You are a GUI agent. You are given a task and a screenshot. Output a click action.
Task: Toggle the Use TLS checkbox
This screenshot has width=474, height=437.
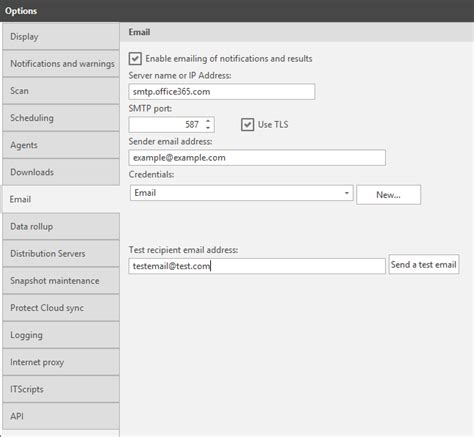click(247, 125)
